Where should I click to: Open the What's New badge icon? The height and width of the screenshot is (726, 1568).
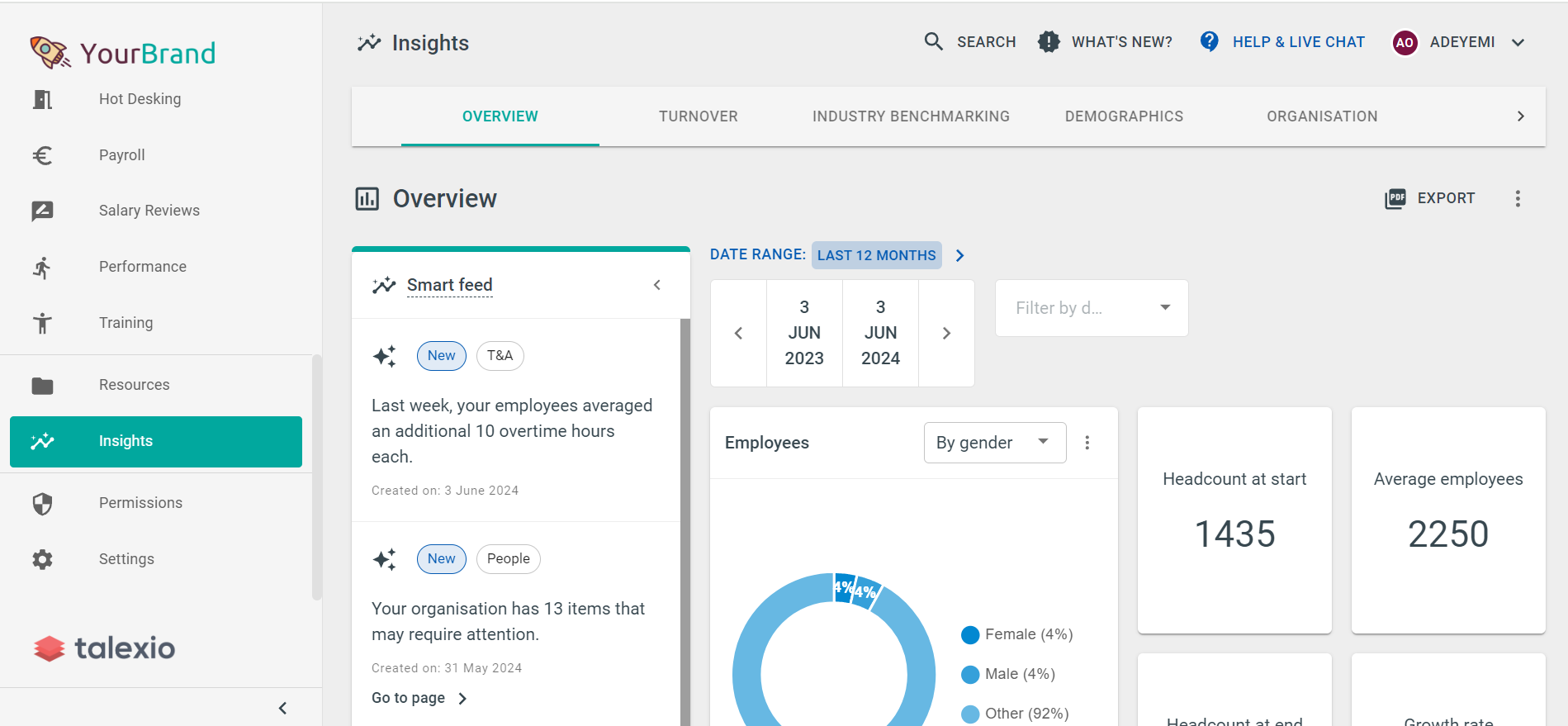click(1049, 41)
